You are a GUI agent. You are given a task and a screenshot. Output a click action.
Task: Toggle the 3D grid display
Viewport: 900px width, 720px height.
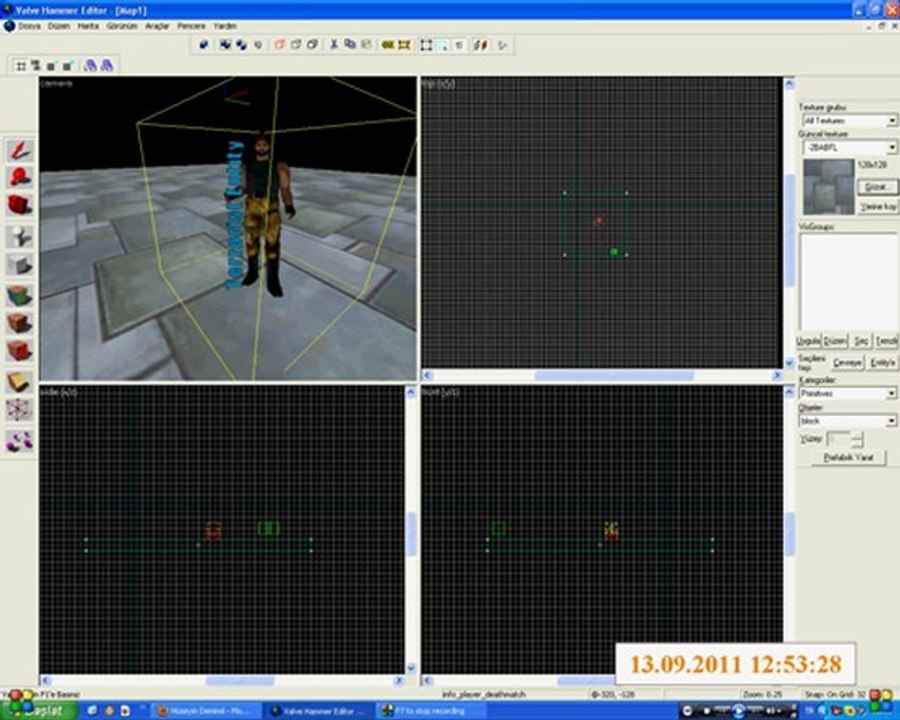coord(36,66)
